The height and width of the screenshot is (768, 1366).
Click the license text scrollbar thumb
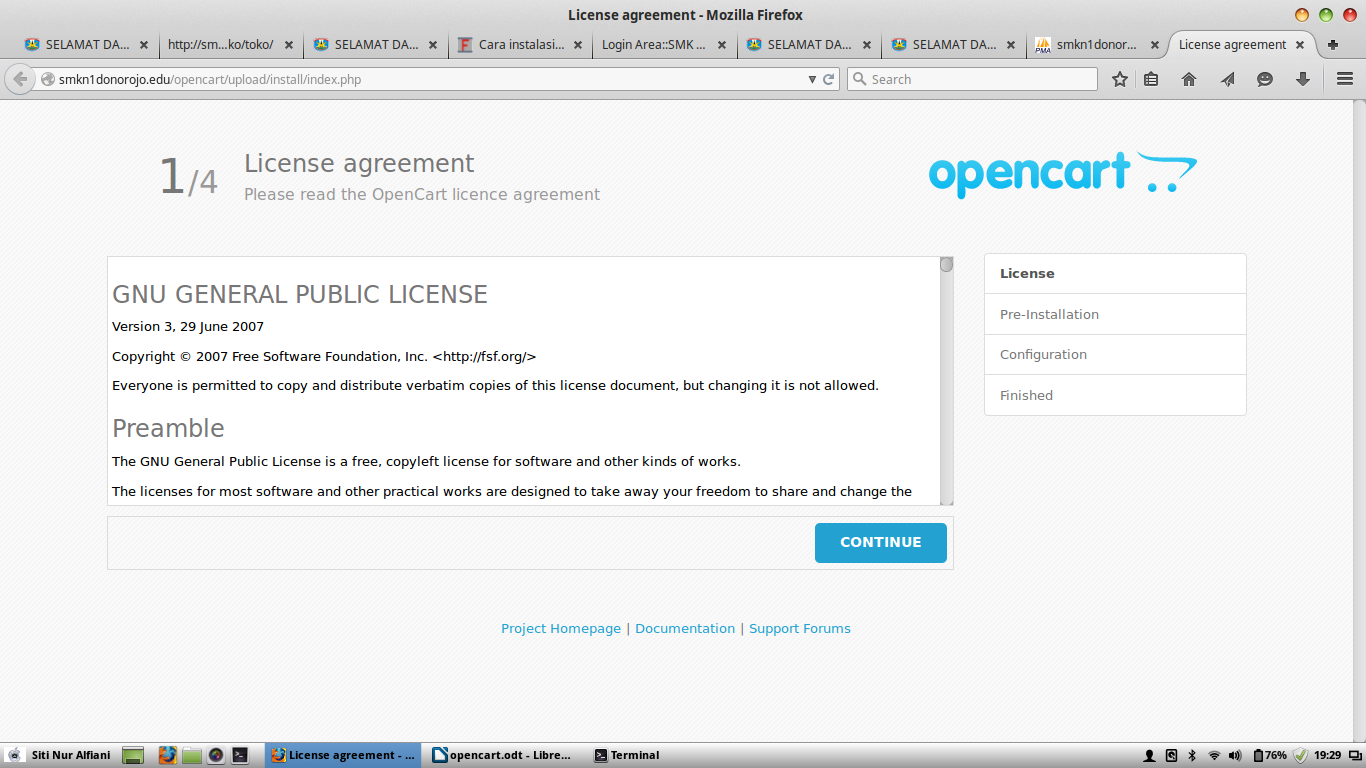click(946, 265)
